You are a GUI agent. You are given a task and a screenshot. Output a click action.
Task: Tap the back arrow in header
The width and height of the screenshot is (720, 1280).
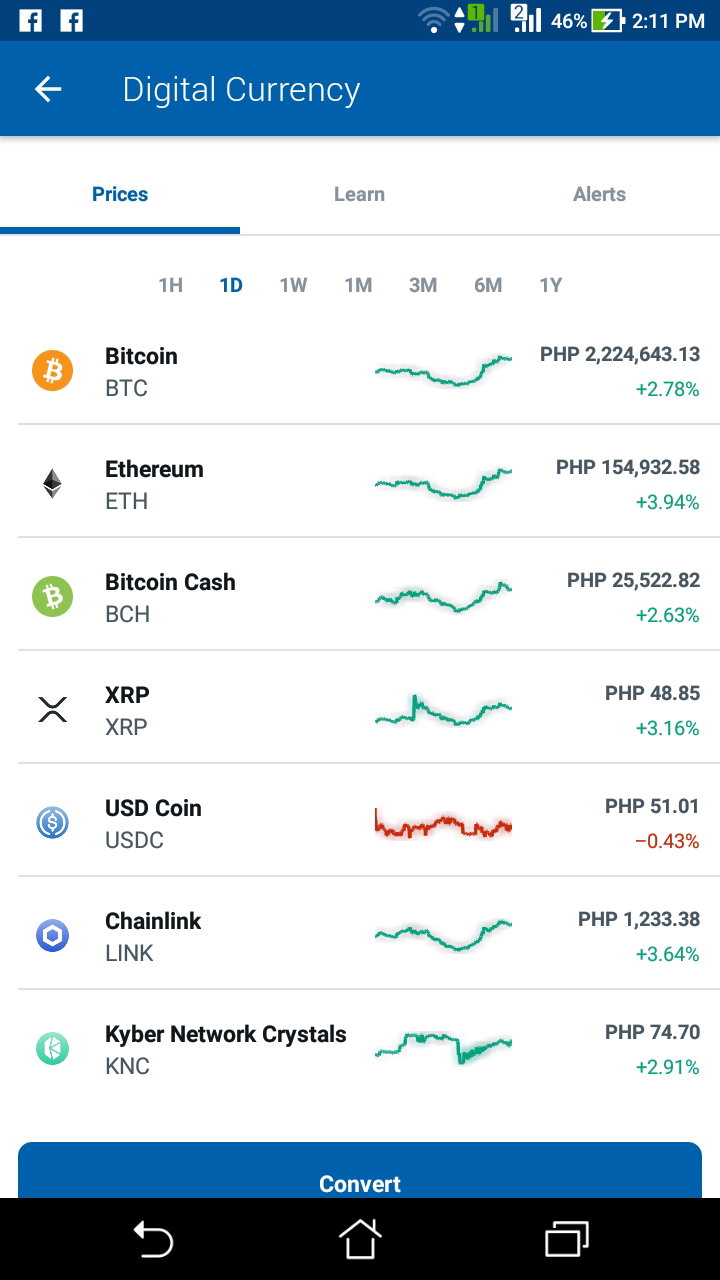[48, 89]
